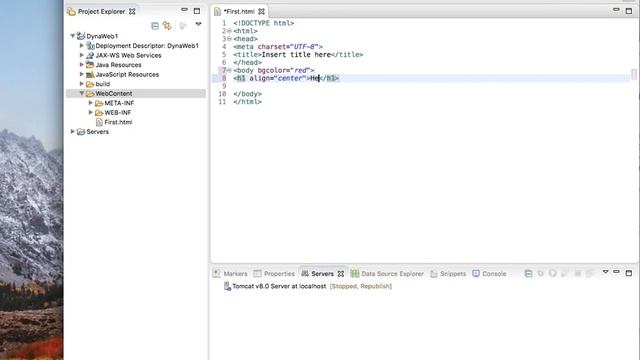Select the DynaWeb1 project icon

pyautogui.click(x=81, y=36)
